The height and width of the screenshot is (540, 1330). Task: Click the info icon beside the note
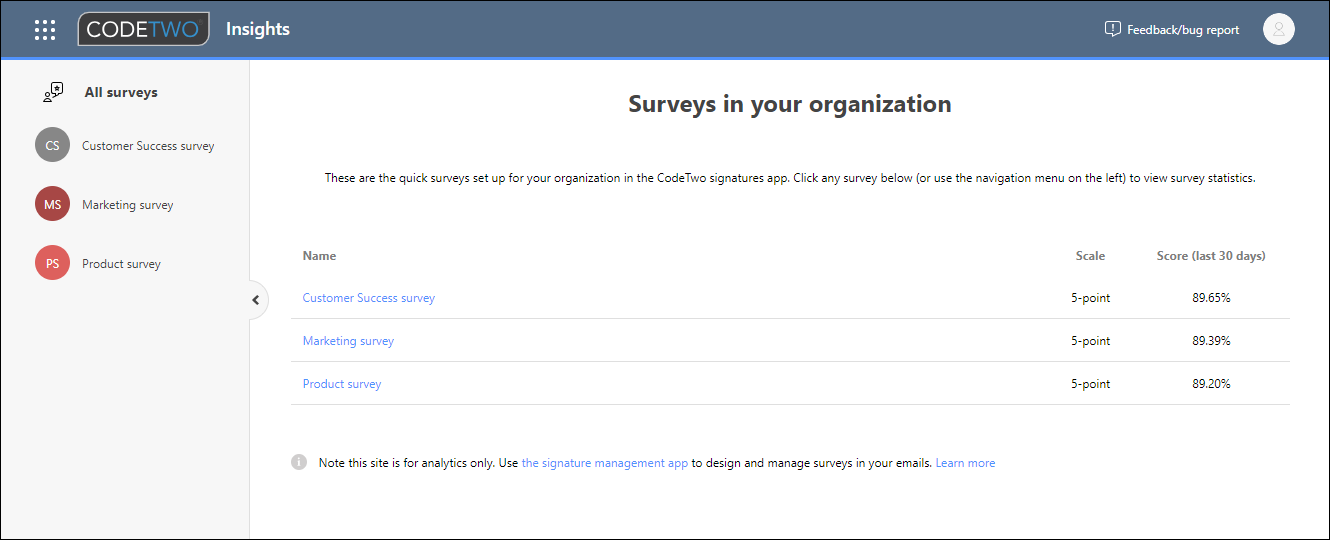(x=299, y=462)
